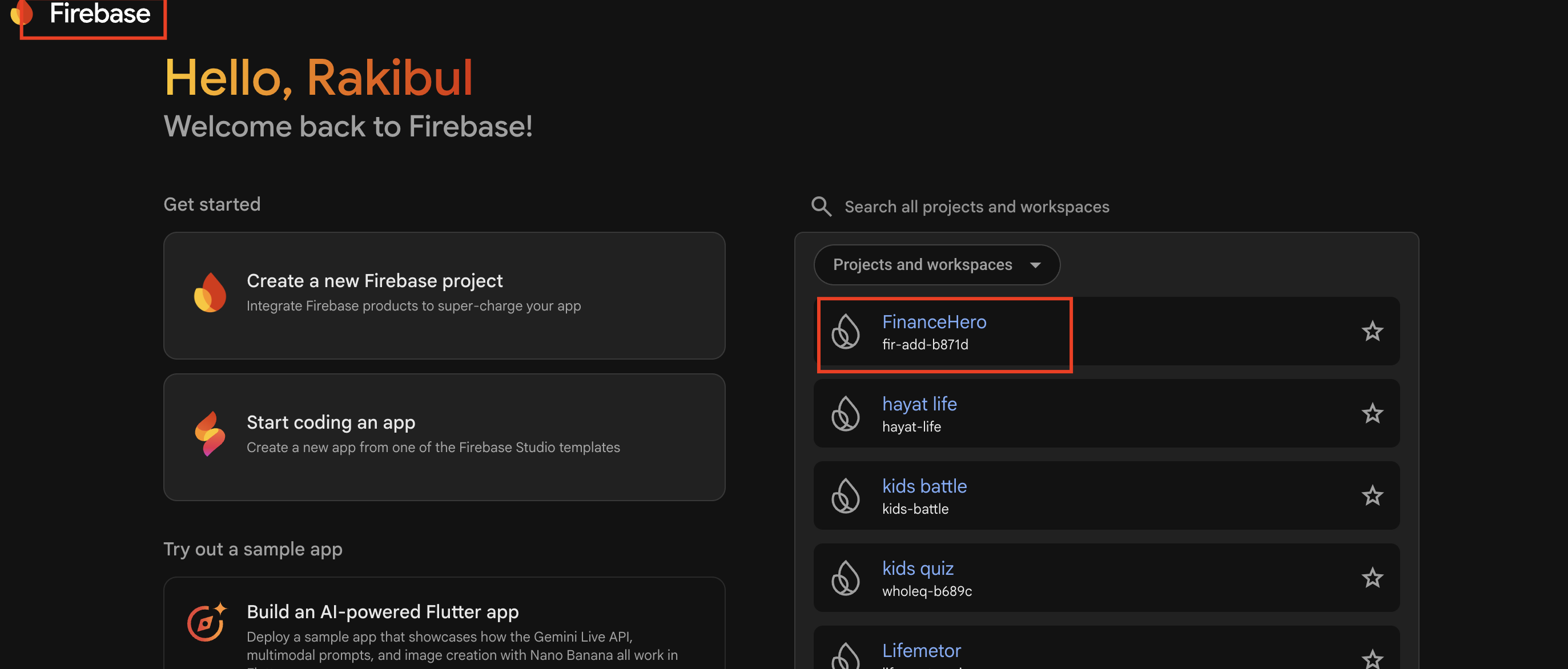Viewport: 1568px width, 669px height.
Task: Open the kids quiz project
Action: [918, 568]
